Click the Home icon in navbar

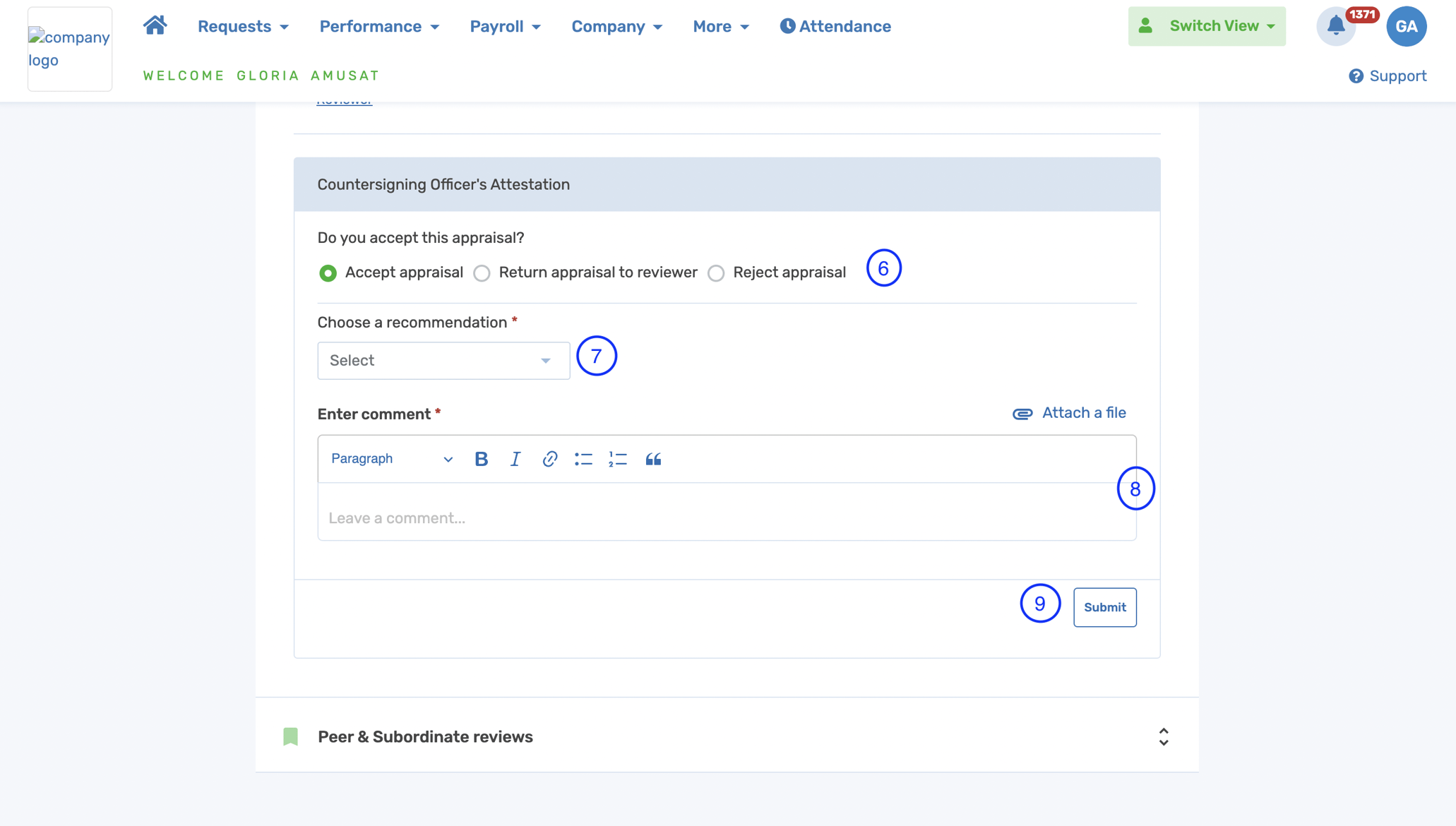click(155, 26)
